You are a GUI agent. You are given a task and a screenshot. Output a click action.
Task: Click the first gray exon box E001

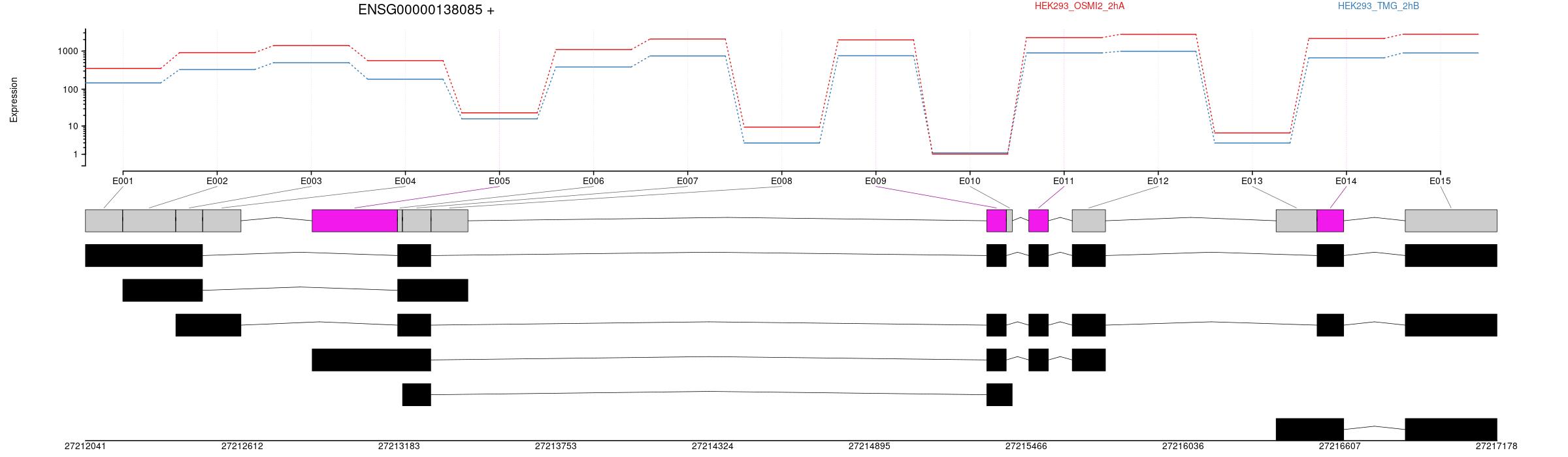(104, 221)
